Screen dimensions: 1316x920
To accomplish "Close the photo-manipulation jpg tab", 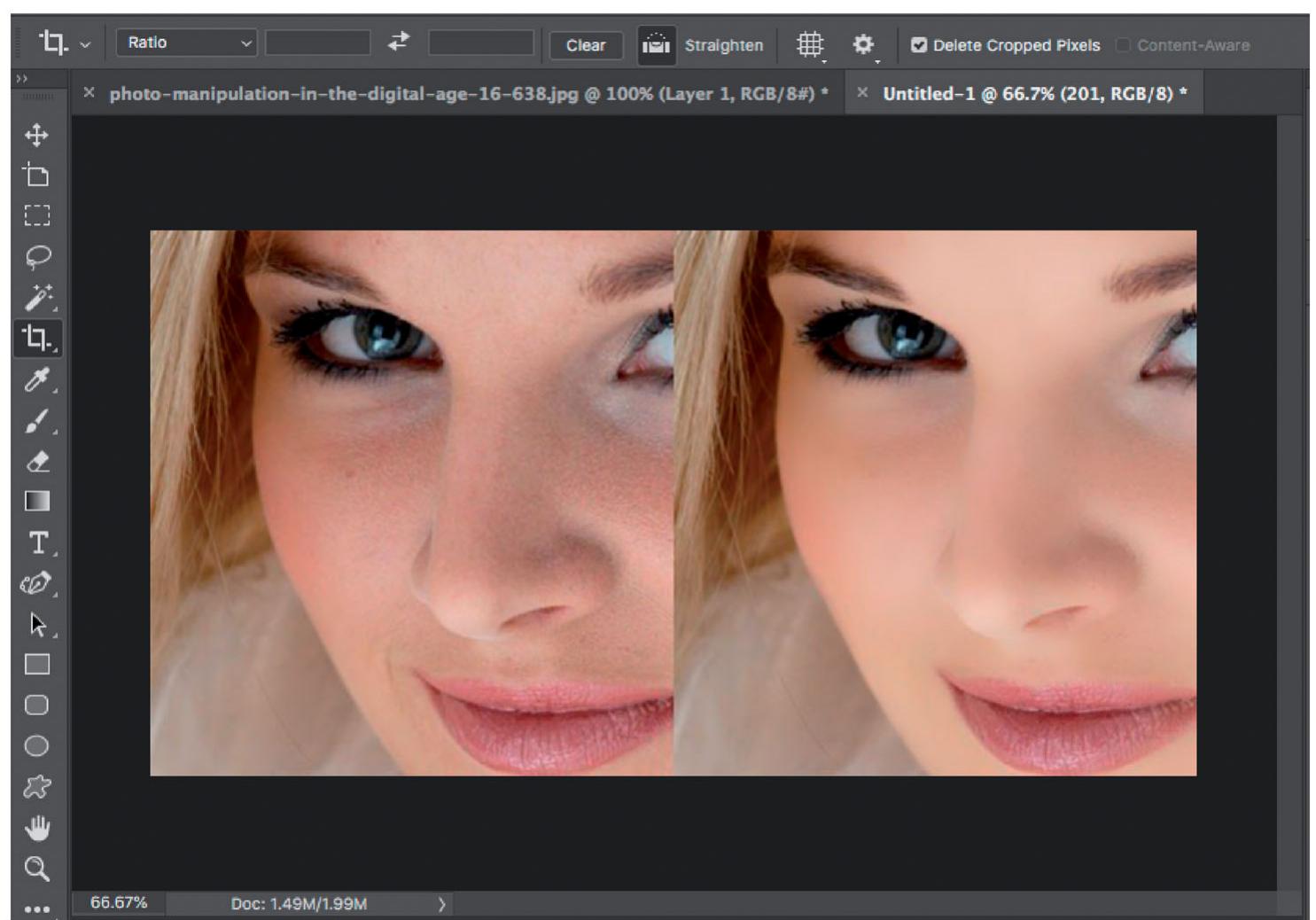I will pos(89,92).
